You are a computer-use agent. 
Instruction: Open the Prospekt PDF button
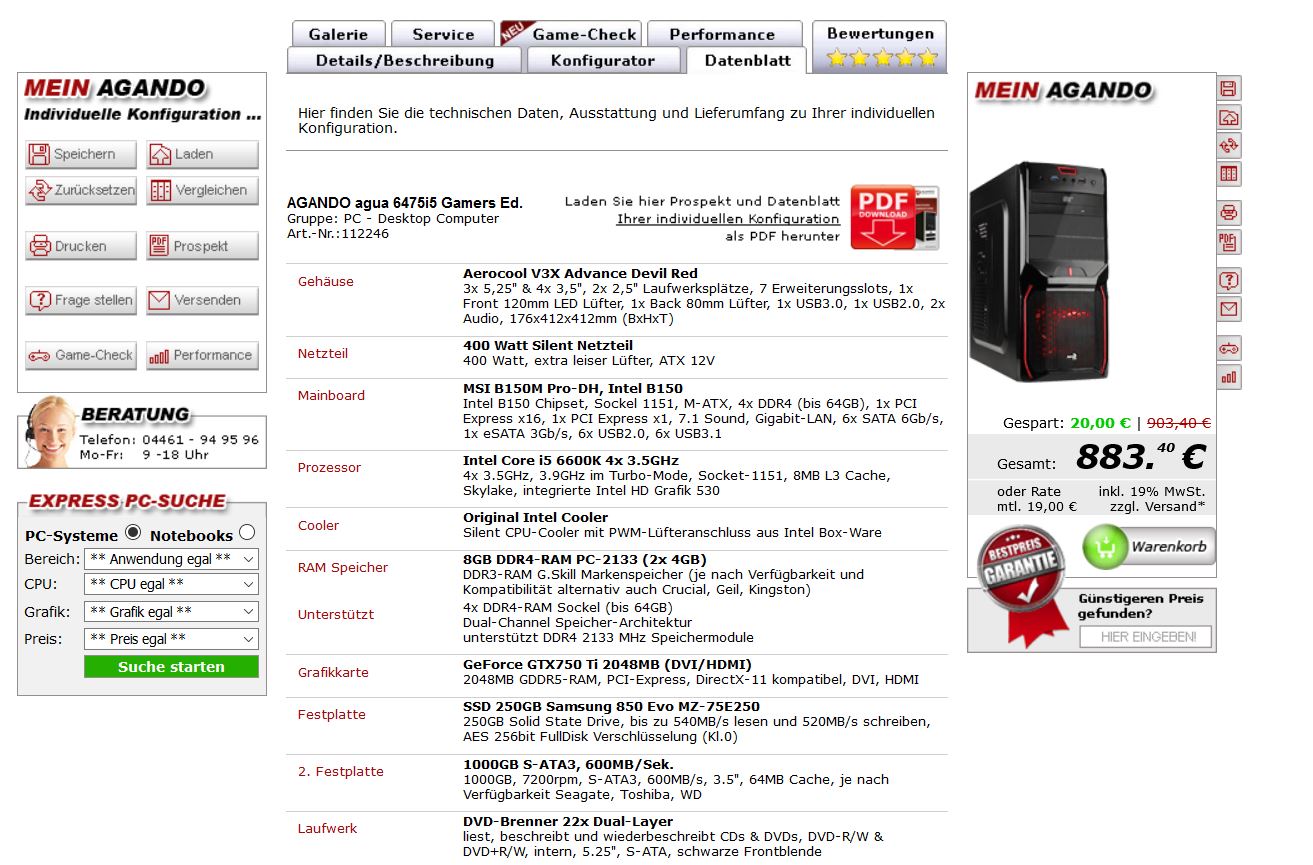point(202,246)
